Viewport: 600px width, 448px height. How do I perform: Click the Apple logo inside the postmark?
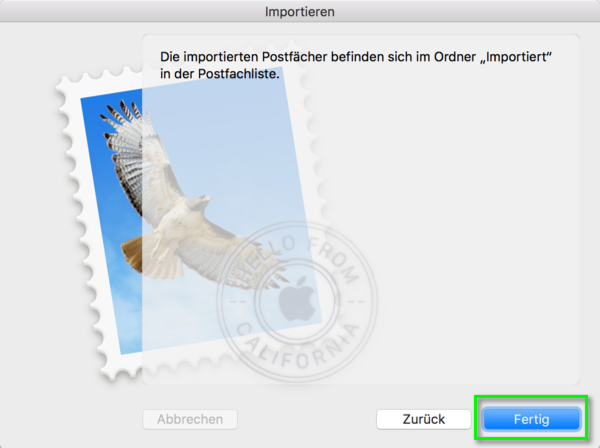pos(297,298)
